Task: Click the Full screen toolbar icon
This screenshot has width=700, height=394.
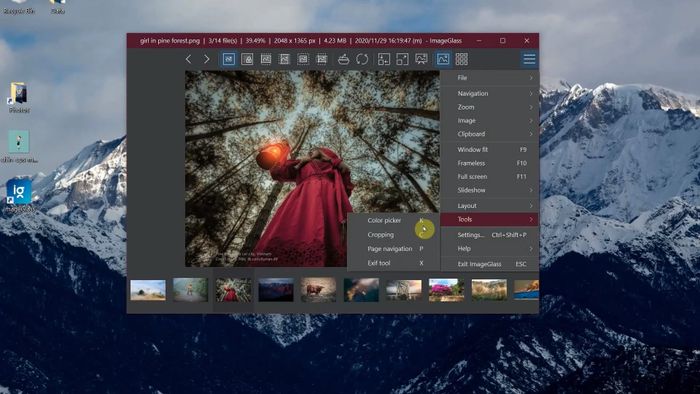Action: tap(402, 59)
